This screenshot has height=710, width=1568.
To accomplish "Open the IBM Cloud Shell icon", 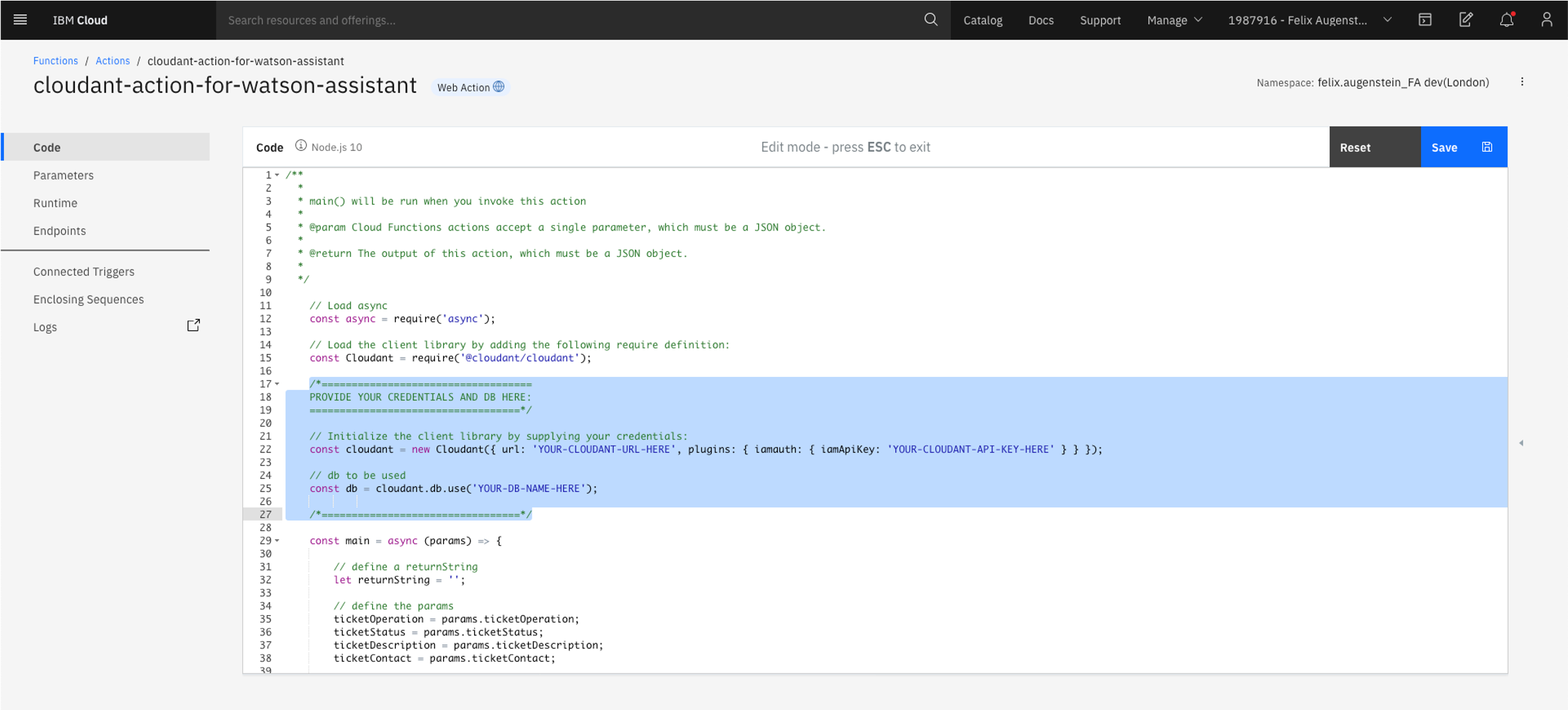I will pos(1425,20).
